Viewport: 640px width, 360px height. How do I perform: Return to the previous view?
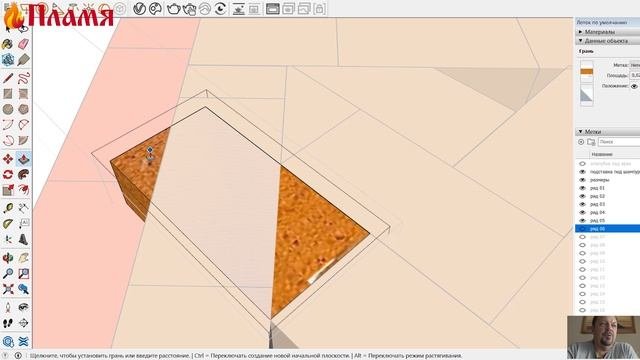pos(23,289)
